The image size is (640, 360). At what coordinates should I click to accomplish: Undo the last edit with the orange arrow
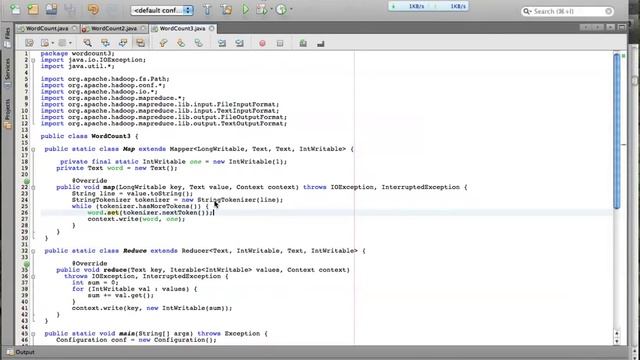(93, 9)
